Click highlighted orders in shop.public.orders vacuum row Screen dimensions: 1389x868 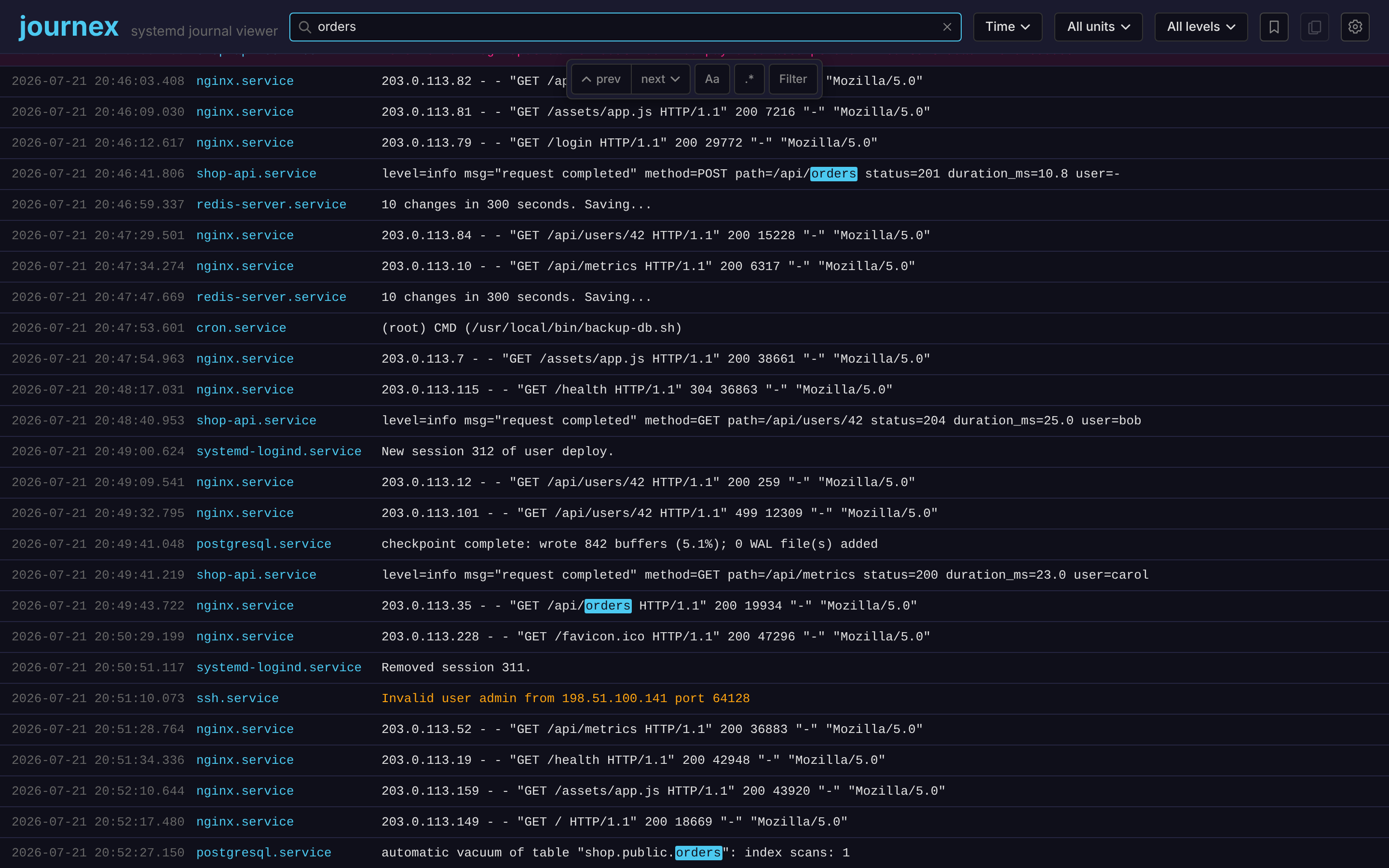698,853
